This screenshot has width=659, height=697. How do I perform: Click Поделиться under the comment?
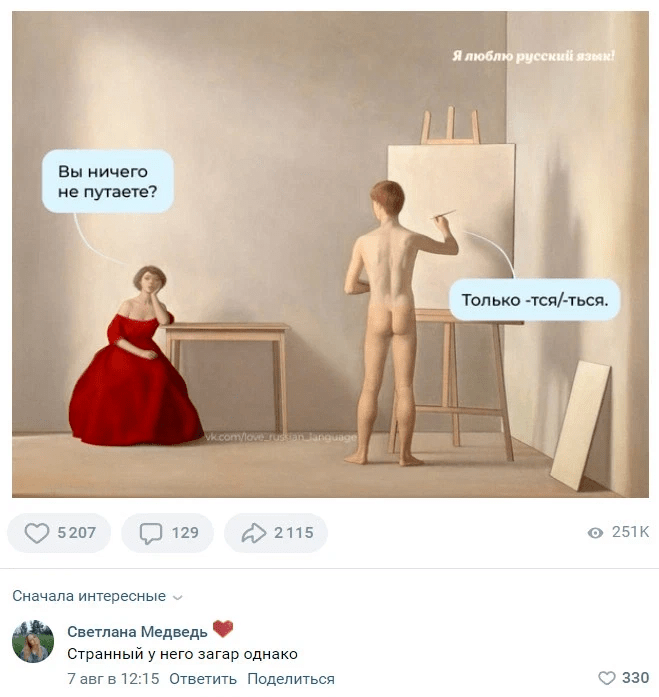(x=291, y=679)
